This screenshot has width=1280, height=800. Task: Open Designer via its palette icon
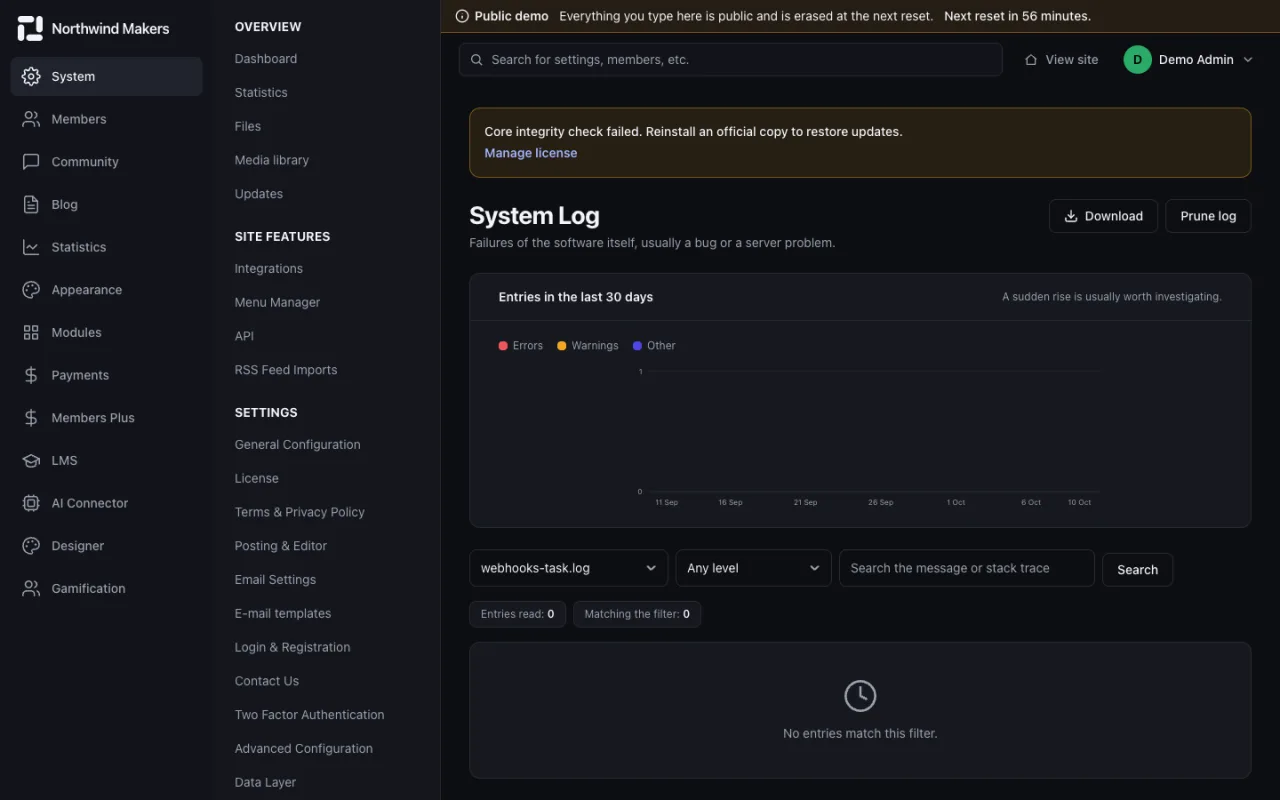click(x=31, y=546)
